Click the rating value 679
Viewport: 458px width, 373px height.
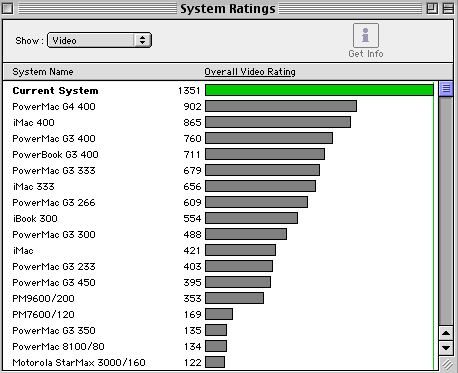pos(192,171)
